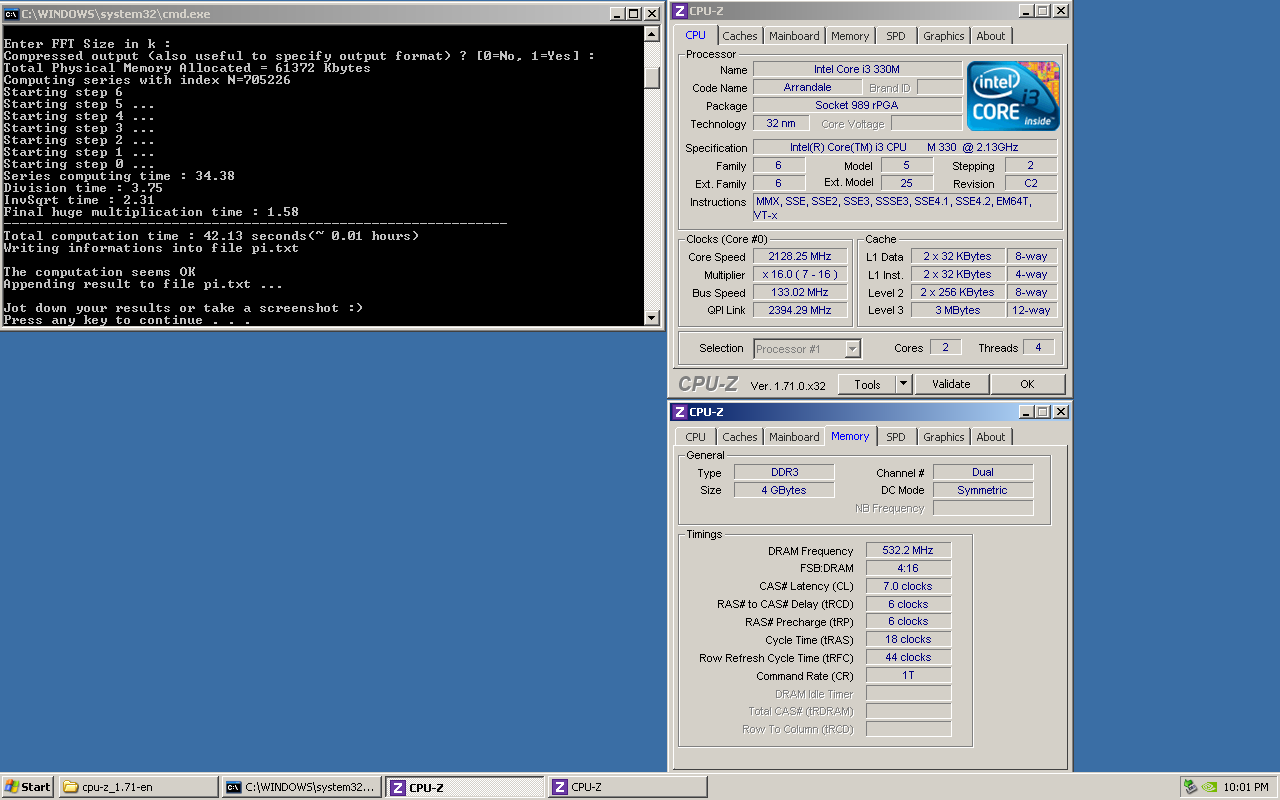Open the About tab in the lower CPU-Z window
Screen dimensions: 1280x800
point(991,437)
